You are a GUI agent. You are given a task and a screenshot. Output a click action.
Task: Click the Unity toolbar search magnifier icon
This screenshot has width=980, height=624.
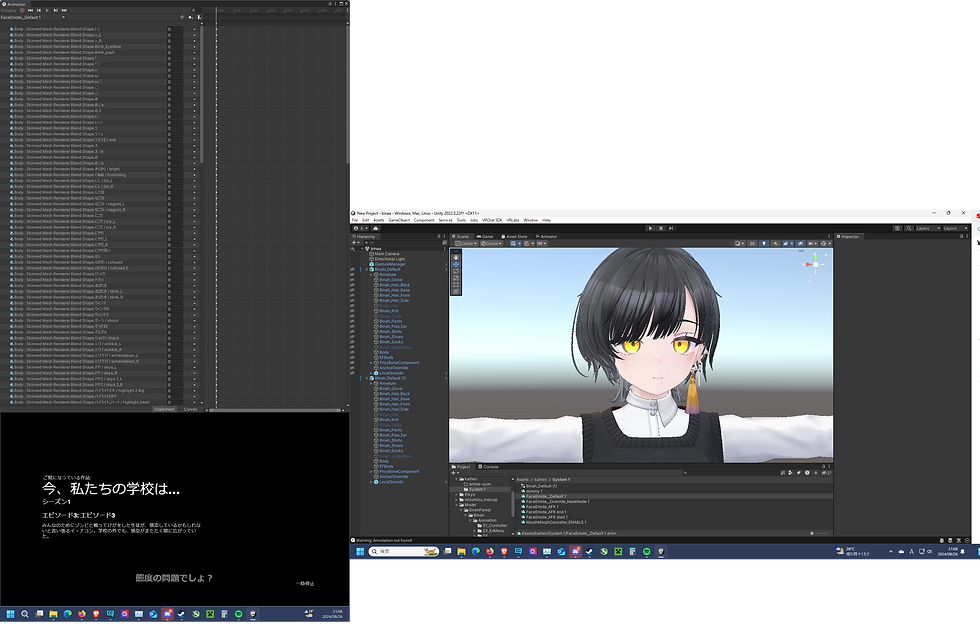coord(909,228)
